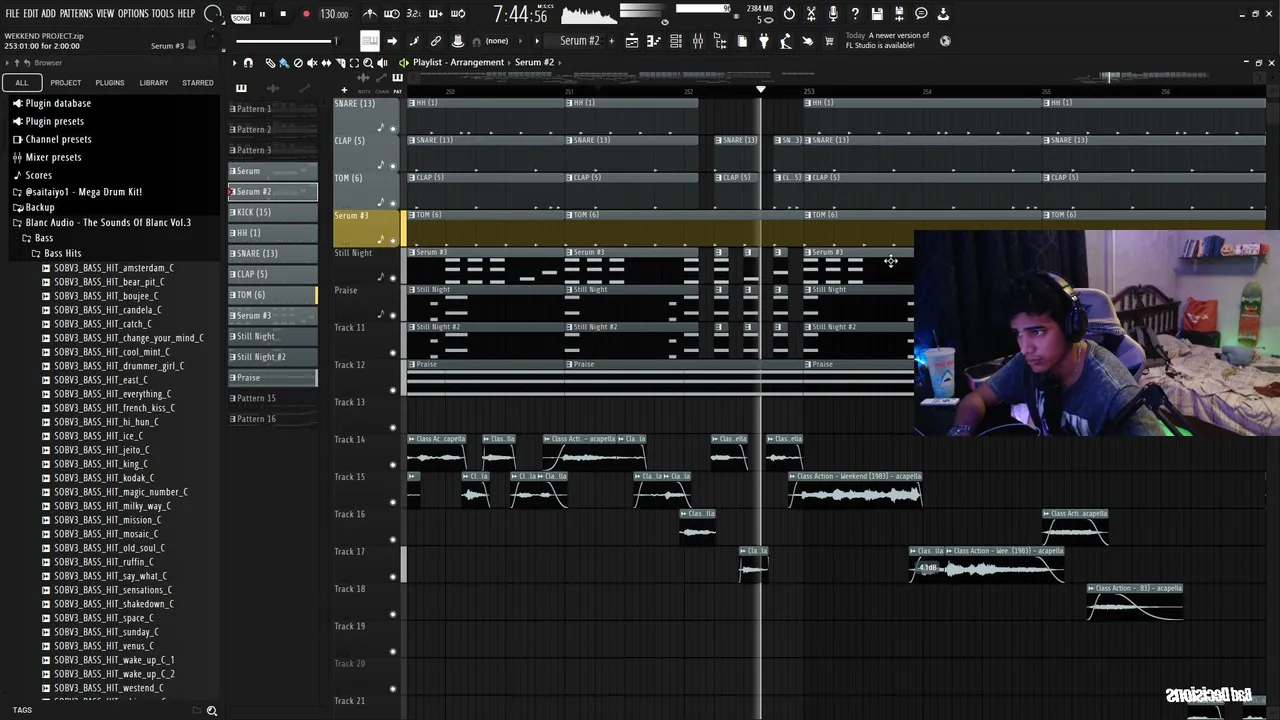Enable wait for input before recording

(x=391, y=14)
